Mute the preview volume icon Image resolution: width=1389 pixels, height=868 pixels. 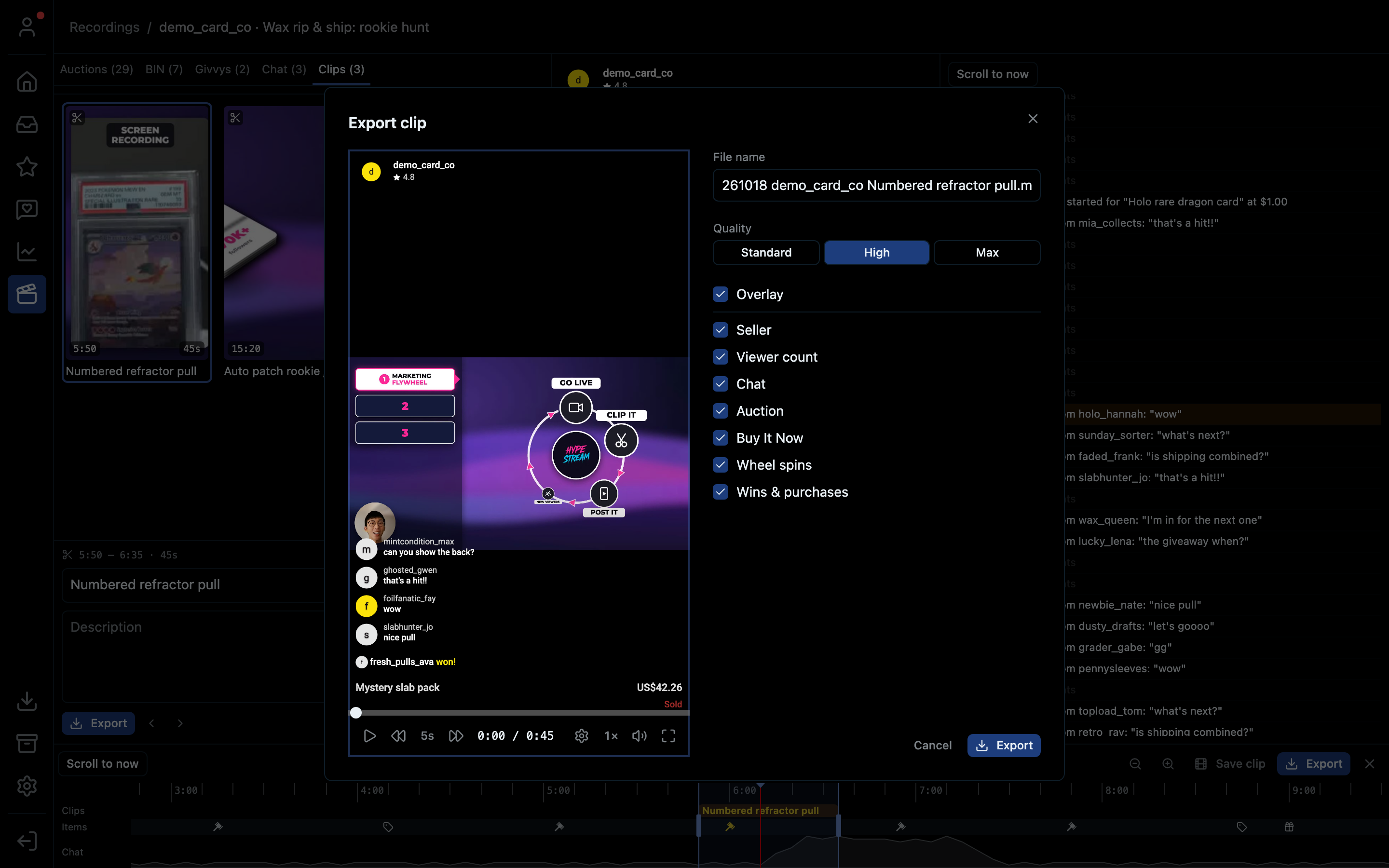640,736
